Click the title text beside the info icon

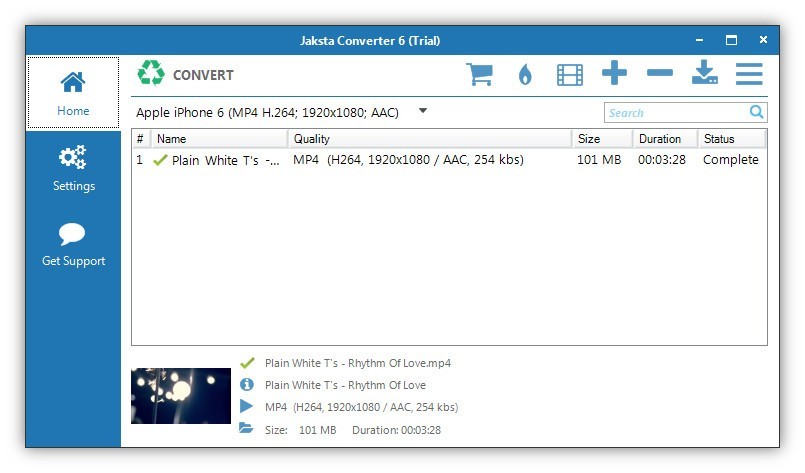coord(346,385)
